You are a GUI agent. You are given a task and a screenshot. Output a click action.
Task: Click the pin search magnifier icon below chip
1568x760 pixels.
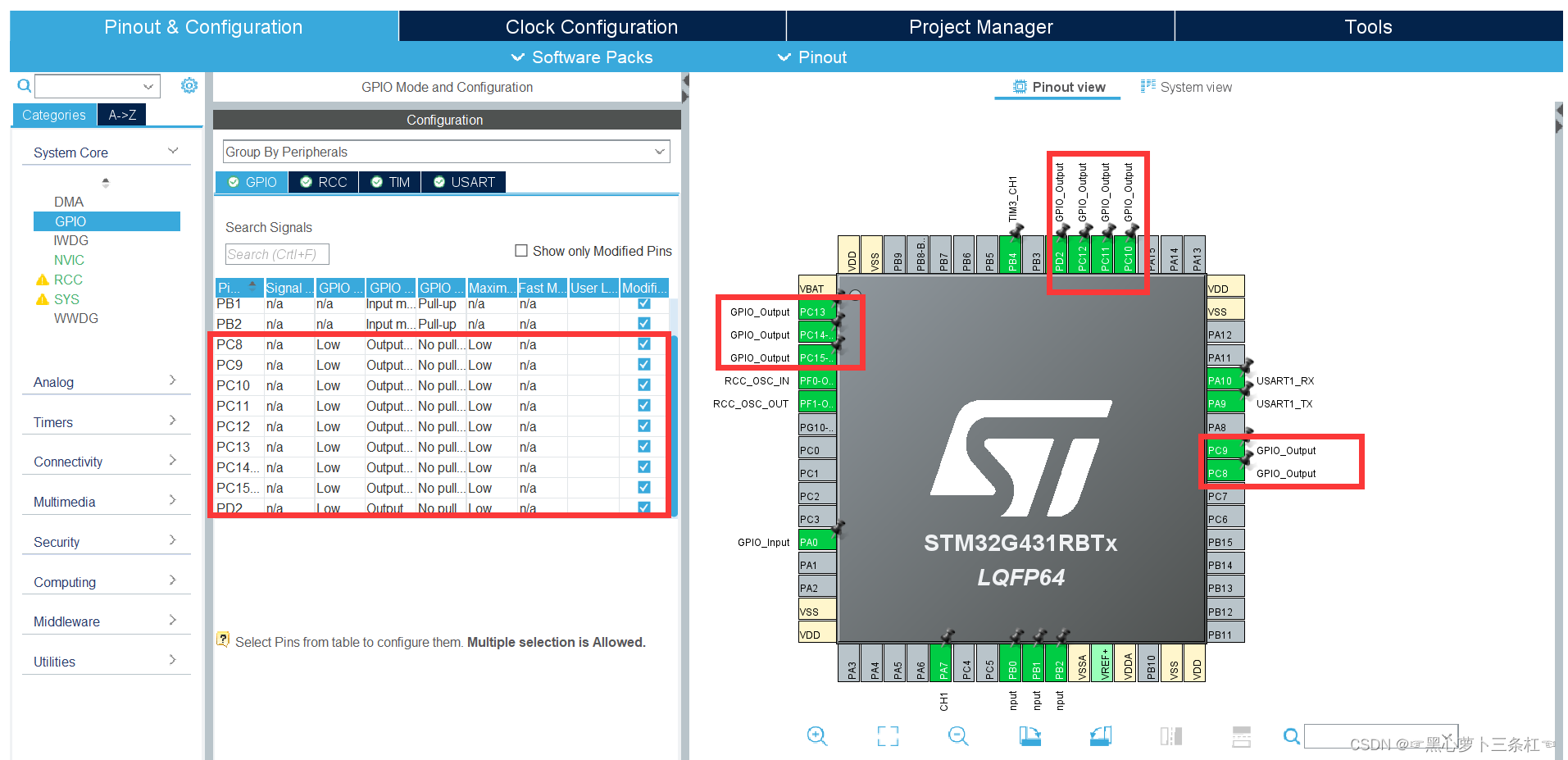[1292, 736]
